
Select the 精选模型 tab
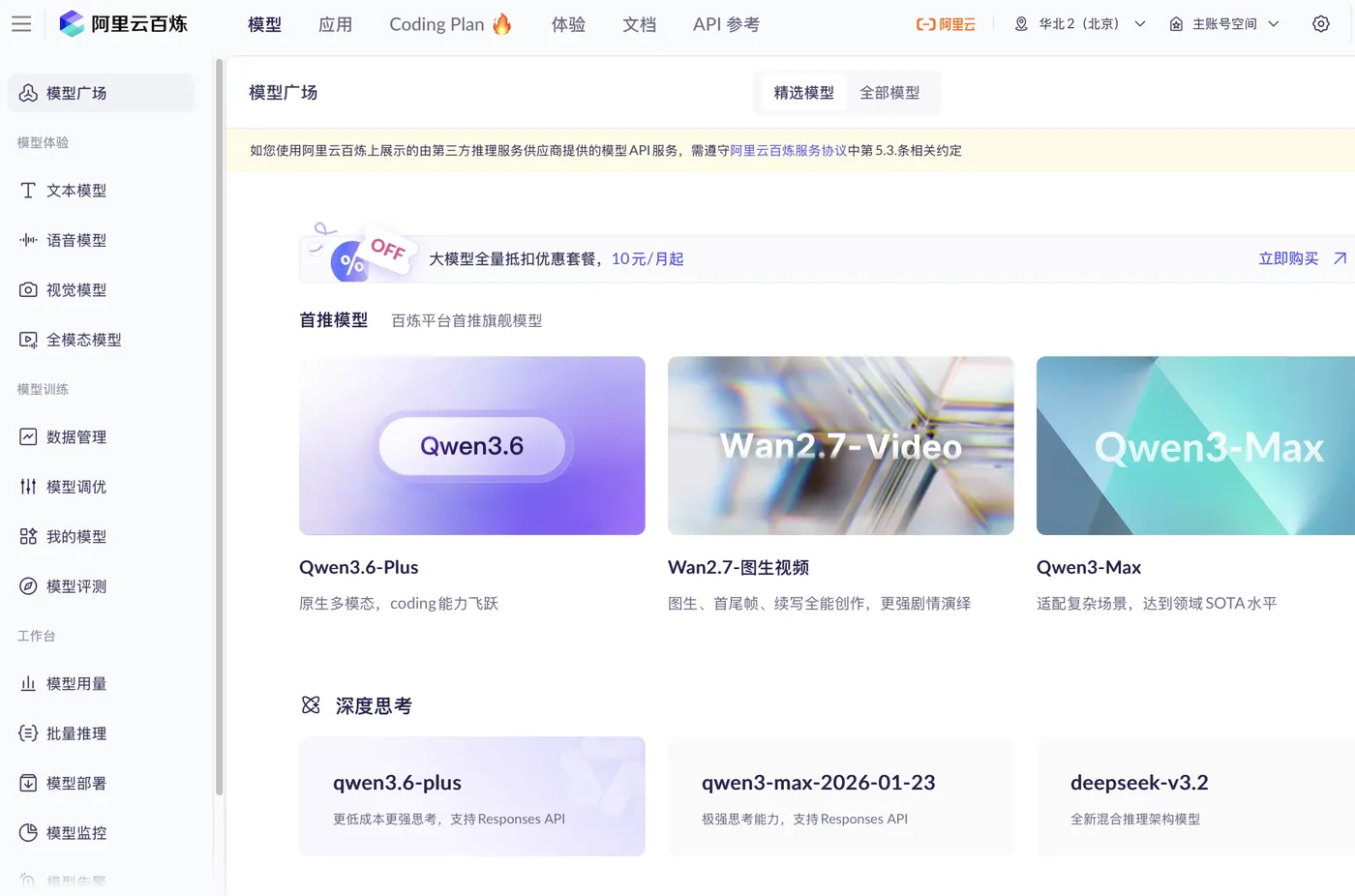(x=803, y=92)
